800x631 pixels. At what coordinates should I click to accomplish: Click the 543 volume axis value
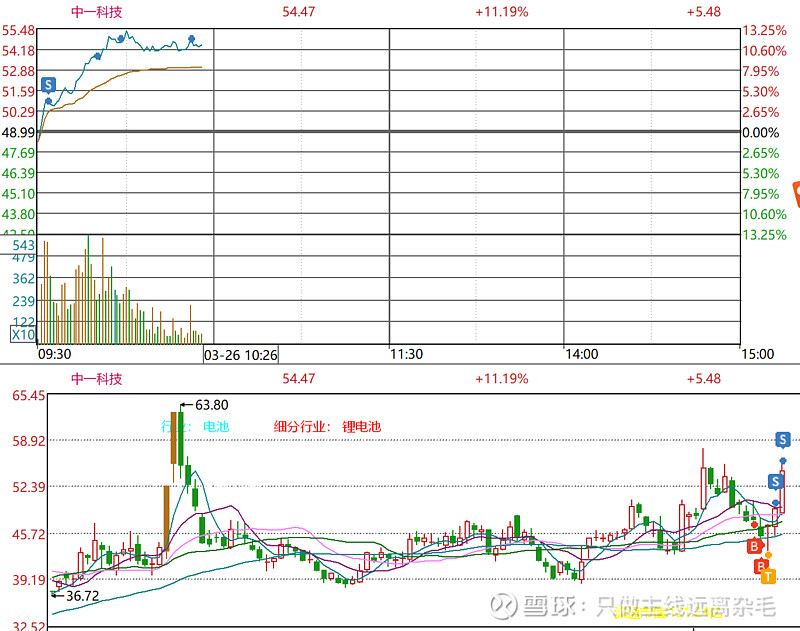click(23, 245)
